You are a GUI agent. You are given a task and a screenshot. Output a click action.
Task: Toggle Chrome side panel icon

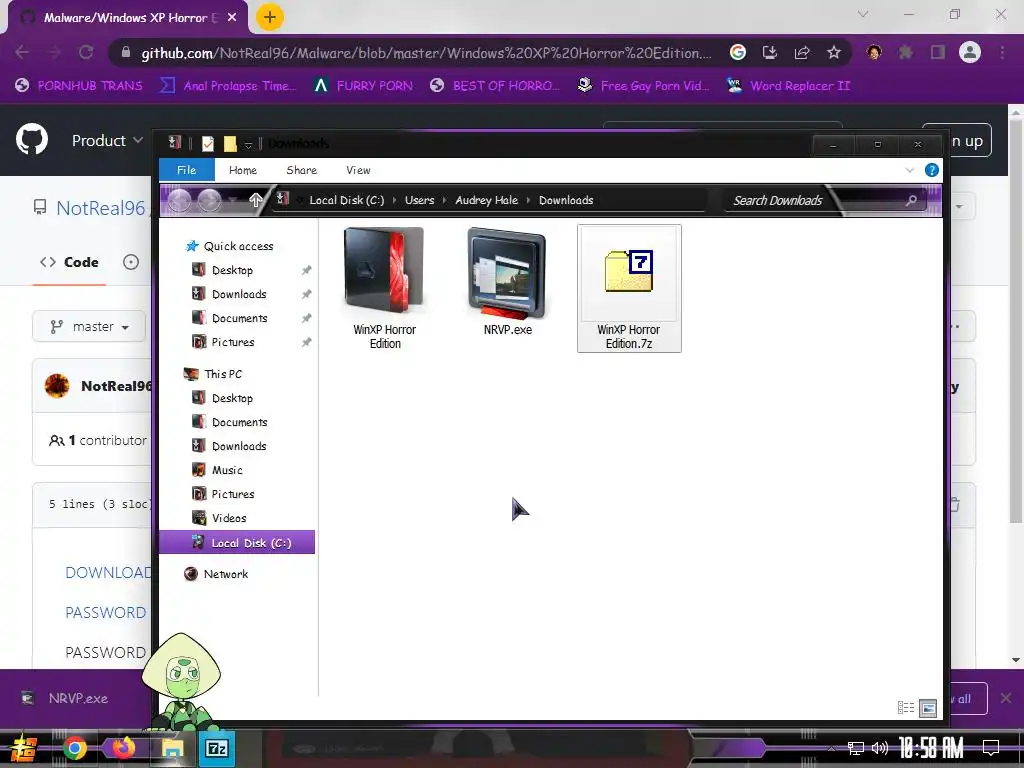point(938,52)
